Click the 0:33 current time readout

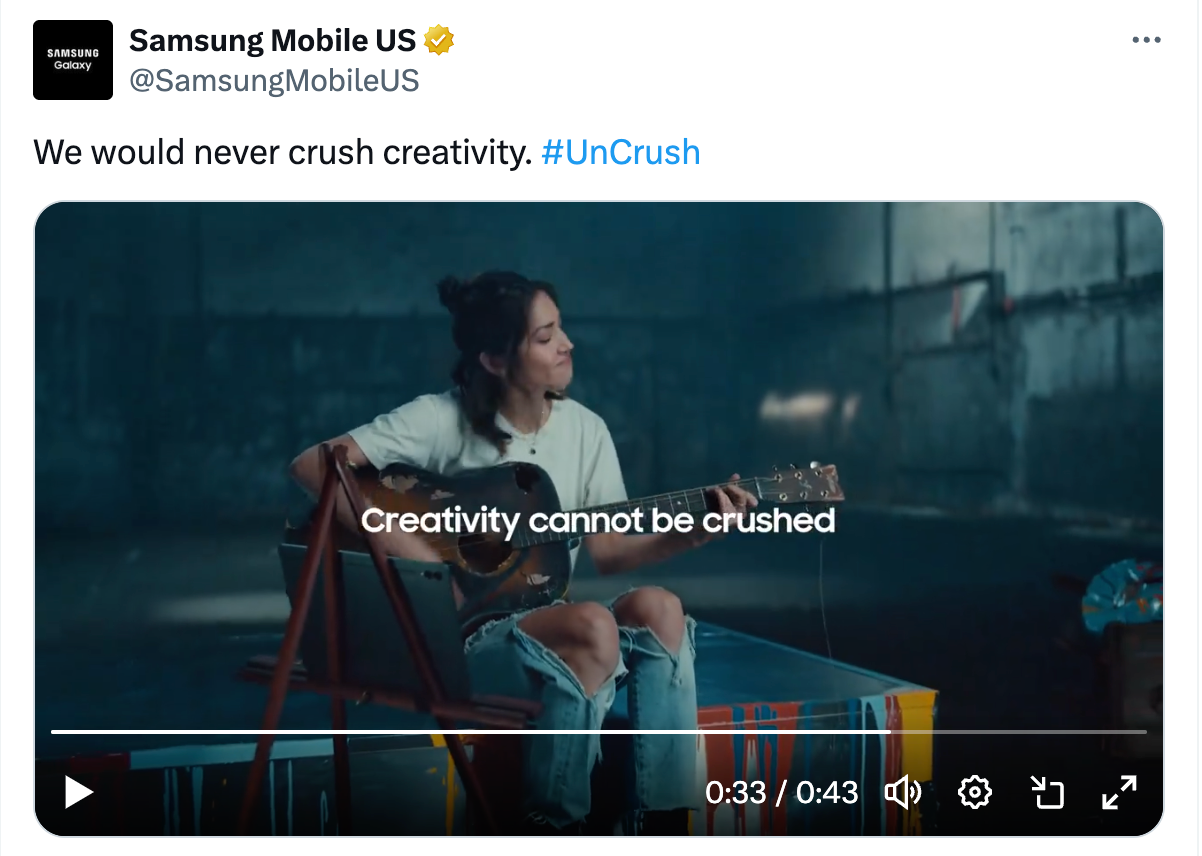[735, 793]
